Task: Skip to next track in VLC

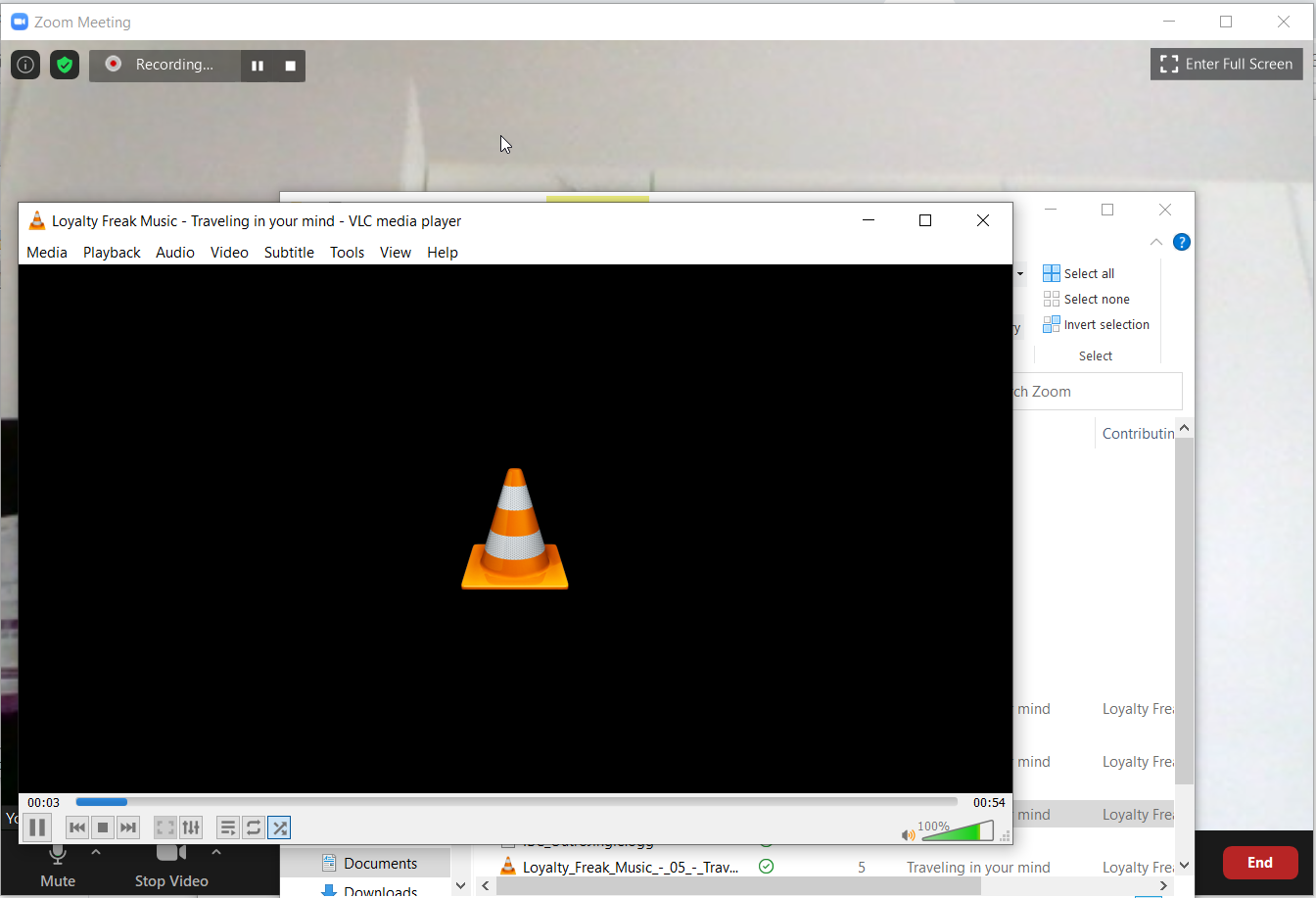Action: coord(128,827)
